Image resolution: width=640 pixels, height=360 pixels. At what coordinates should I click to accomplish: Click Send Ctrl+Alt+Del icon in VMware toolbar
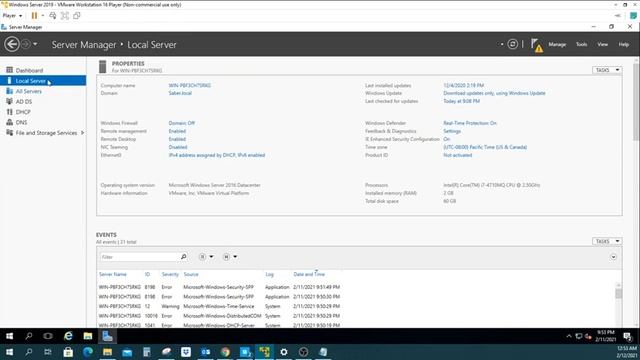[53, 16]
